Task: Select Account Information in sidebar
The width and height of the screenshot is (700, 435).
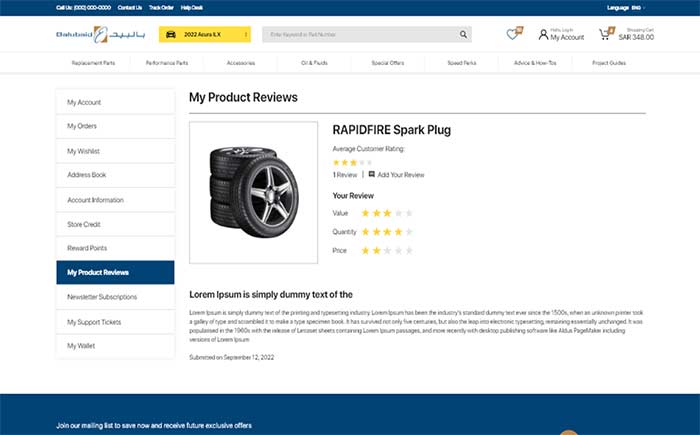Action: tap(115, 200)
